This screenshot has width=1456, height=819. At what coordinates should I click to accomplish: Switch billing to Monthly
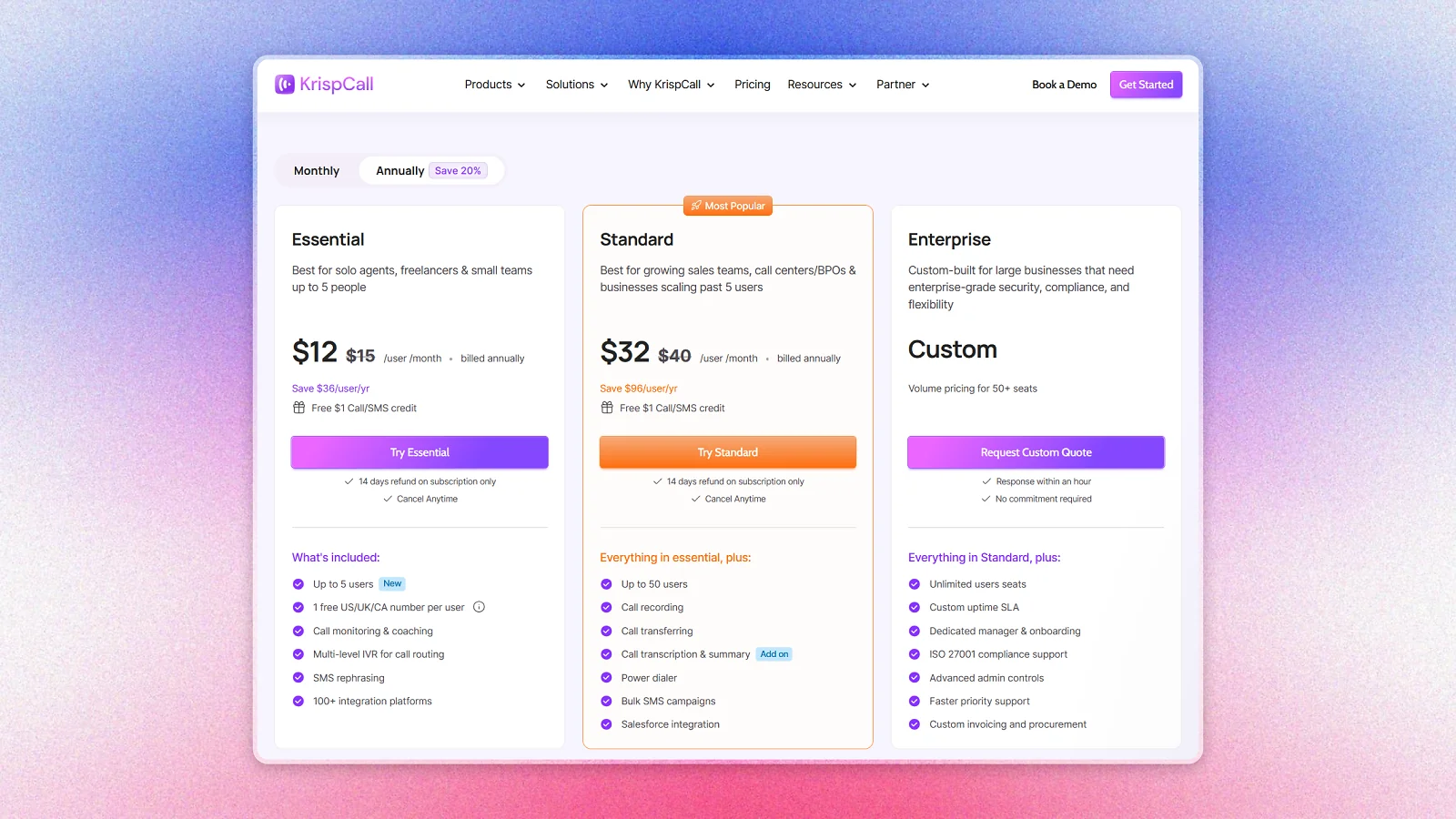[317, 171]
